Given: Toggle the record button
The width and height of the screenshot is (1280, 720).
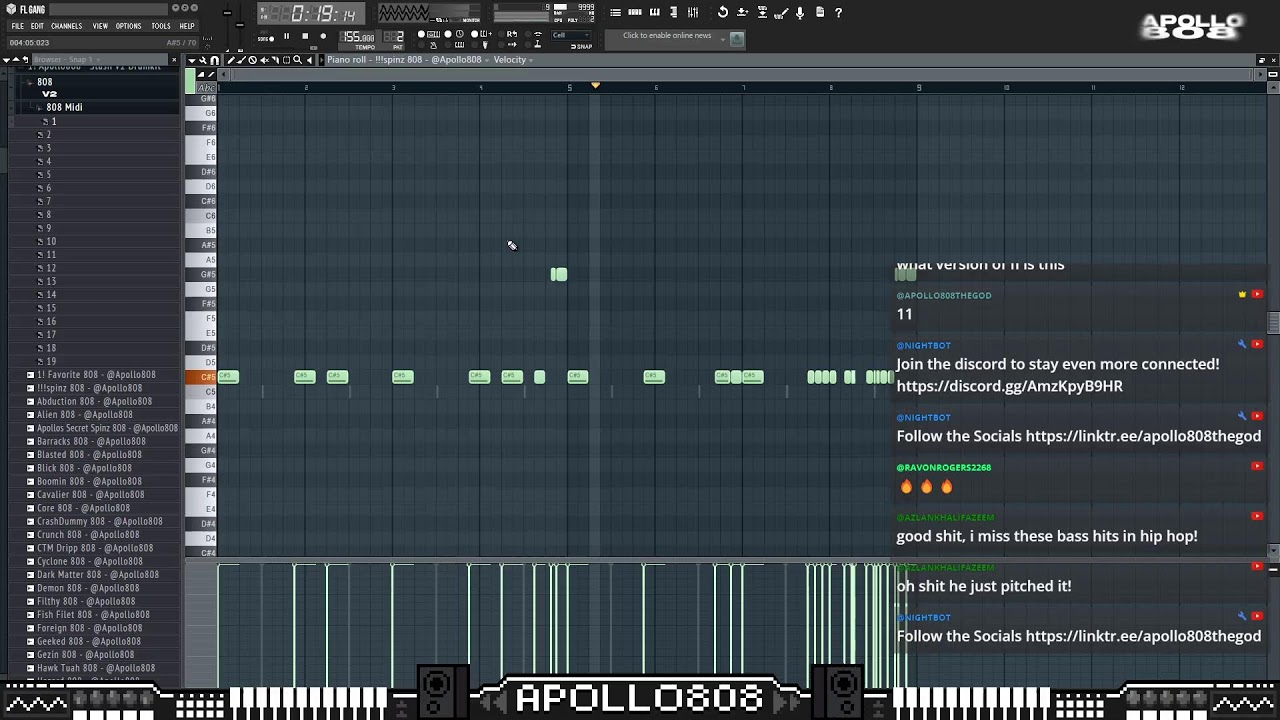Looking at the screenshot, I should tap(323, 36).
